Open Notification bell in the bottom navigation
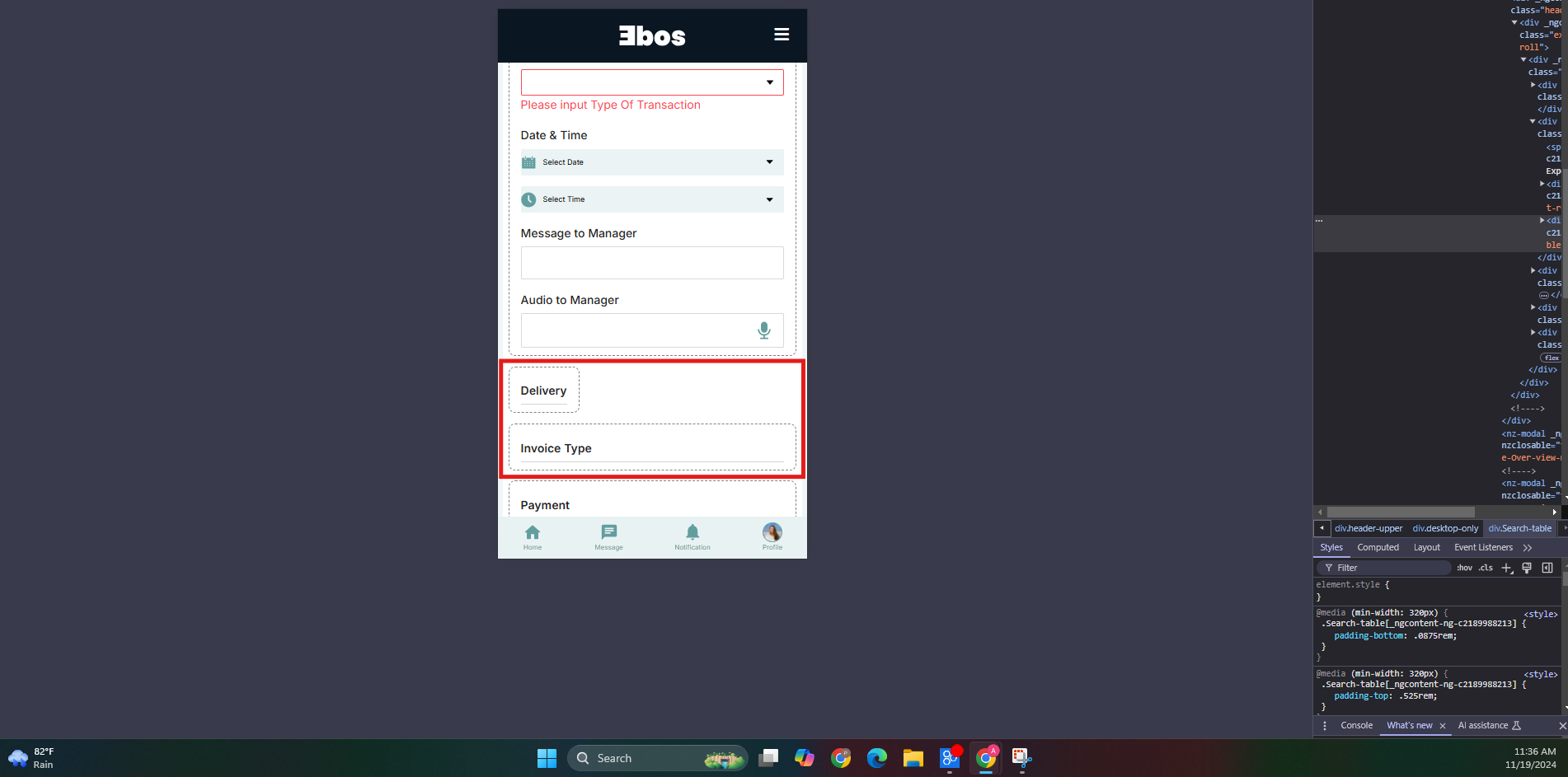 tap(692, 537)
